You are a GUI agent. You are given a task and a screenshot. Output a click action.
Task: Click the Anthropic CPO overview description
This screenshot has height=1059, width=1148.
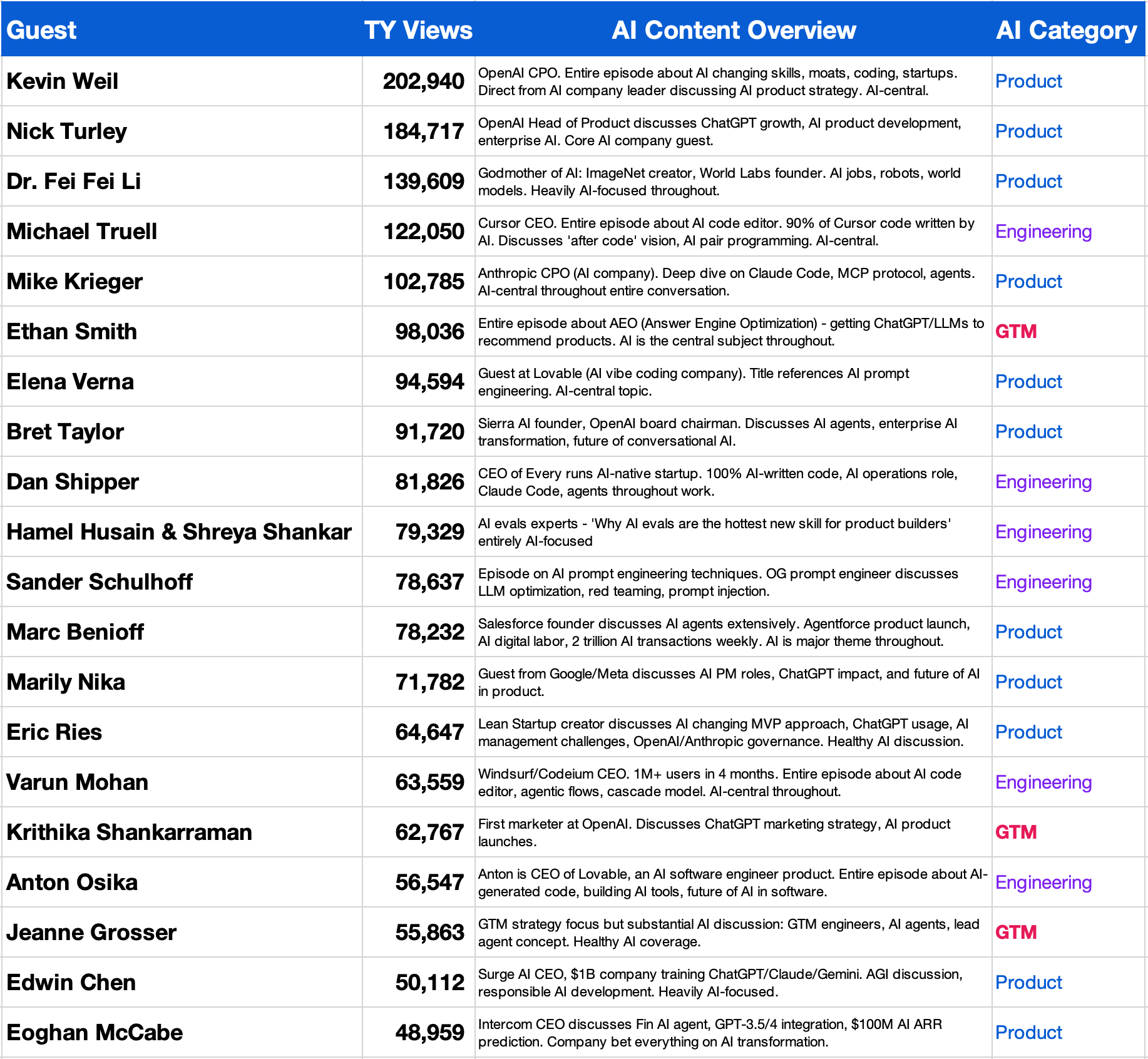pyautogui.click(x=726, y=282)
